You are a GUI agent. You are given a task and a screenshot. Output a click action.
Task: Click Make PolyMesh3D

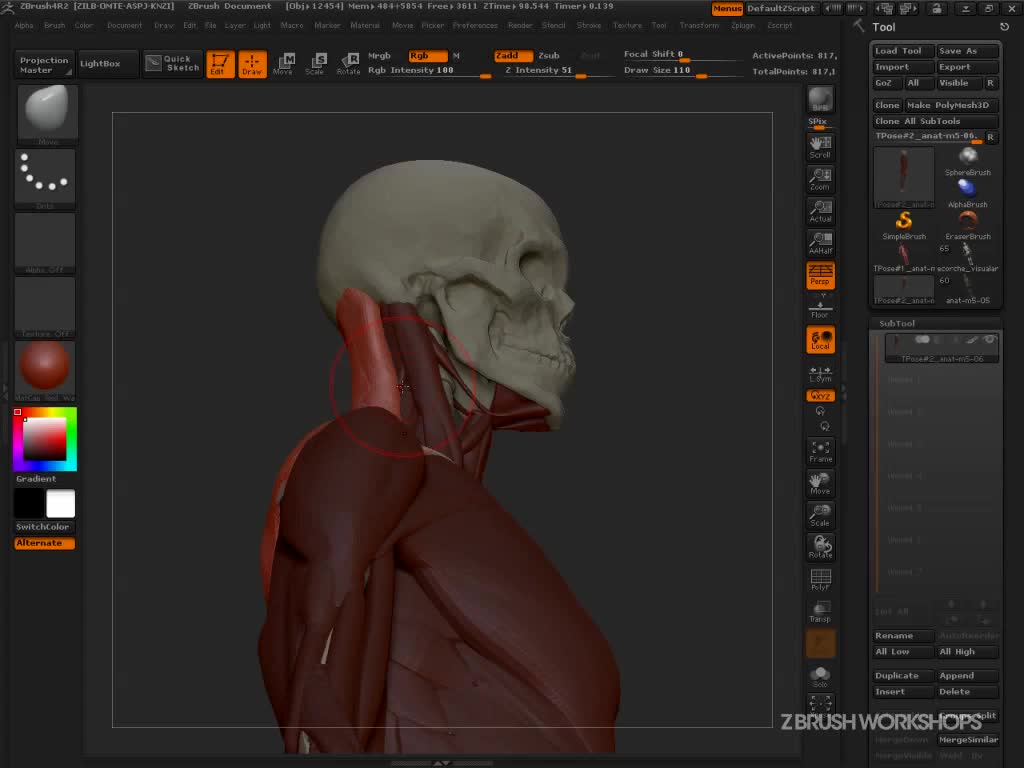click(950, 105)
